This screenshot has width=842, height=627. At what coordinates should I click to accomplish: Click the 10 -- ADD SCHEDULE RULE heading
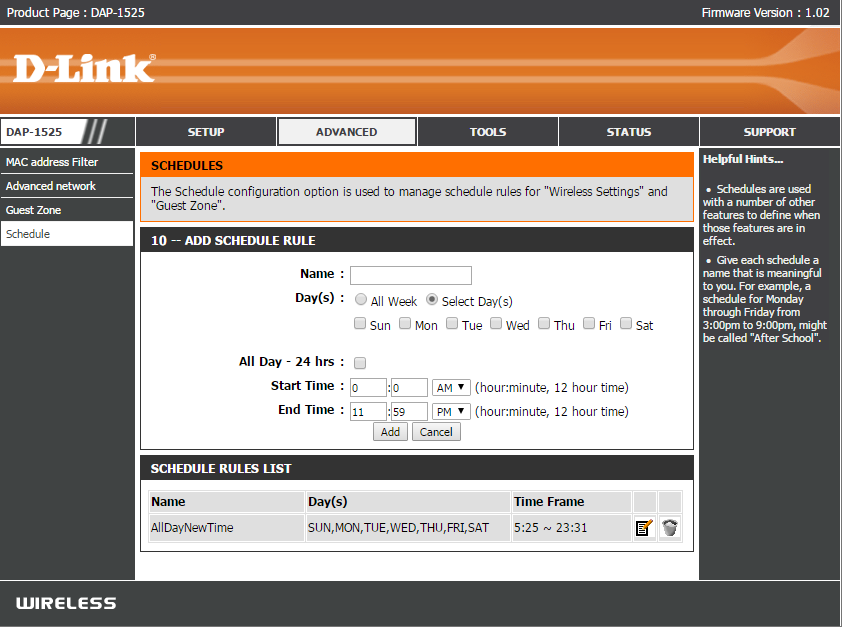point(233,240)
